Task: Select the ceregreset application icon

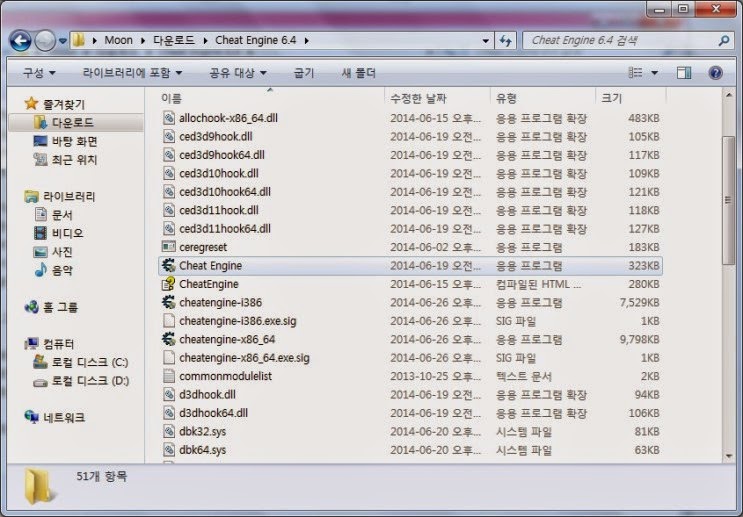Action: (169, 247)
